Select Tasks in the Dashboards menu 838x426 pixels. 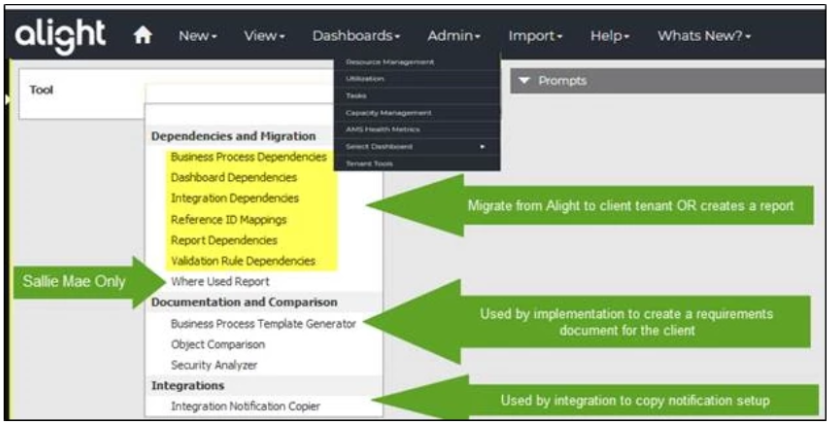(417, 96)
